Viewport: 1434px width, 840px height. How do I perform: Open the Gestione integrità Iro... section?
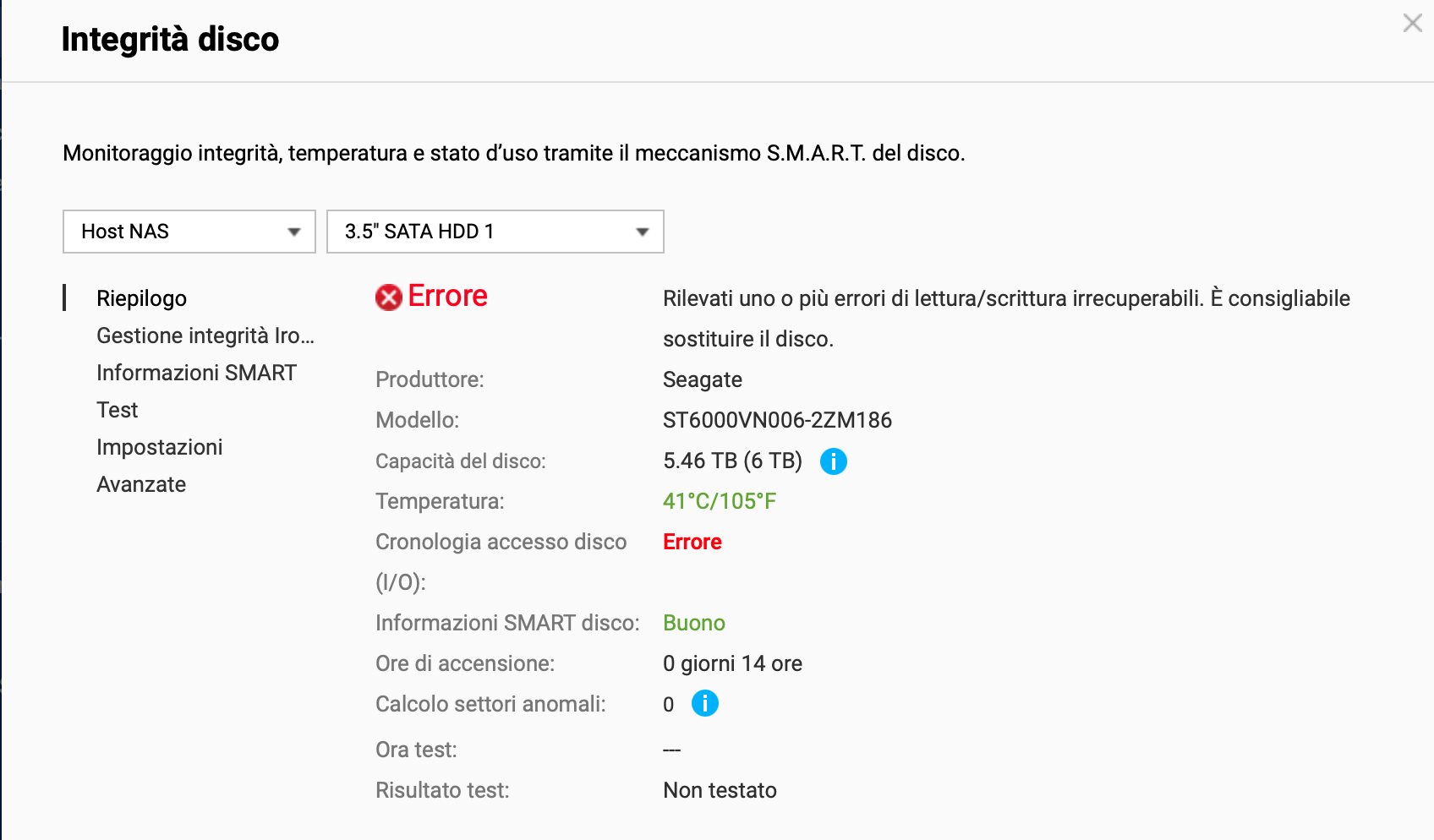pyautogui.click(x=205, y=335)
